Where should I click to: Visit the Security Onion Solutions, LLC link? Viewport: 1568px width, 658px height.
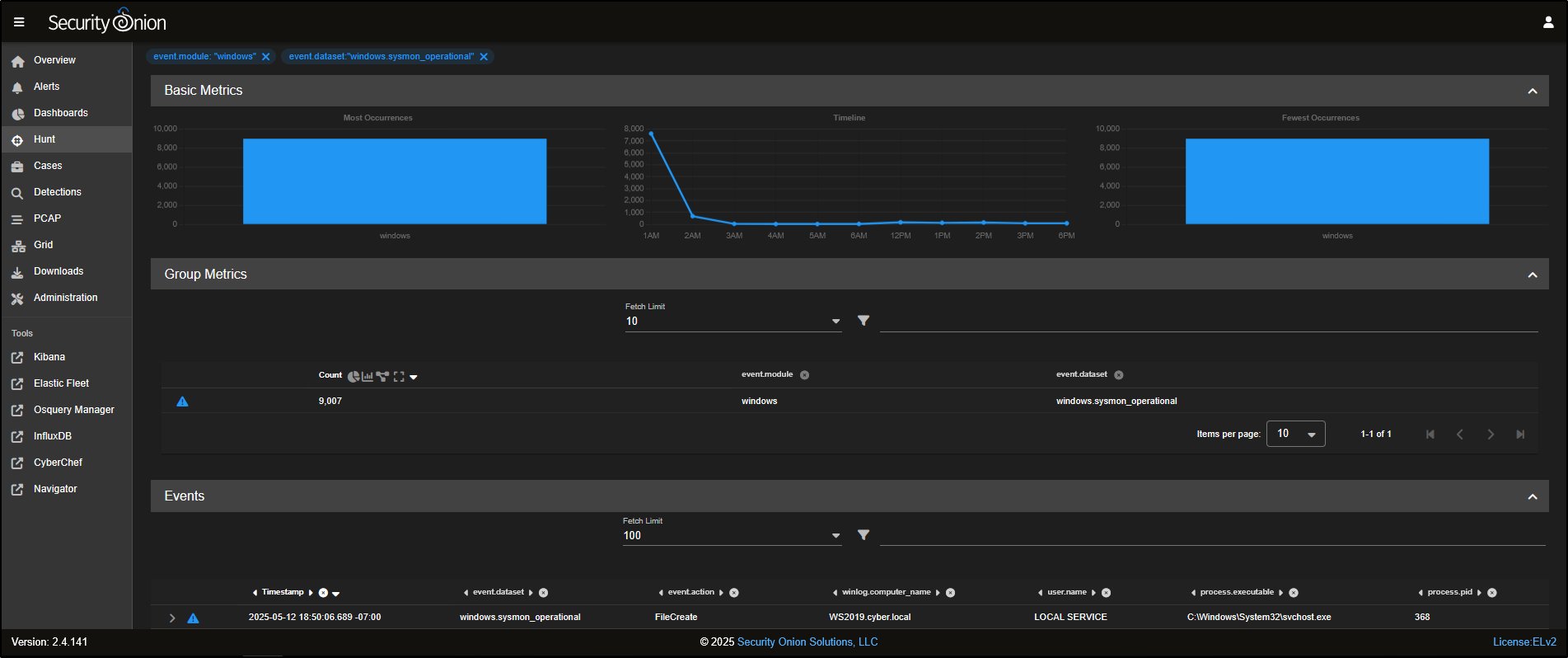click(x=807, y=642)
